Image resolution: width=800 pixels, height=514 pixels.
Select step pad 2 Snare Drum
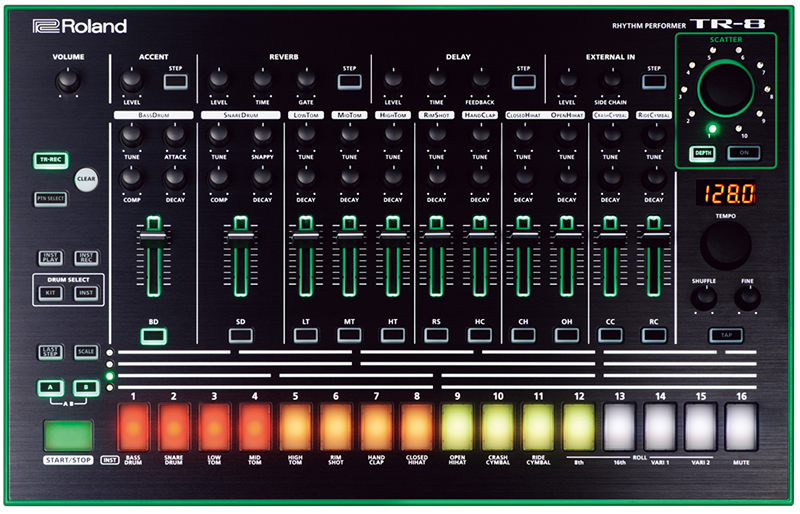(x=173, y=427)
